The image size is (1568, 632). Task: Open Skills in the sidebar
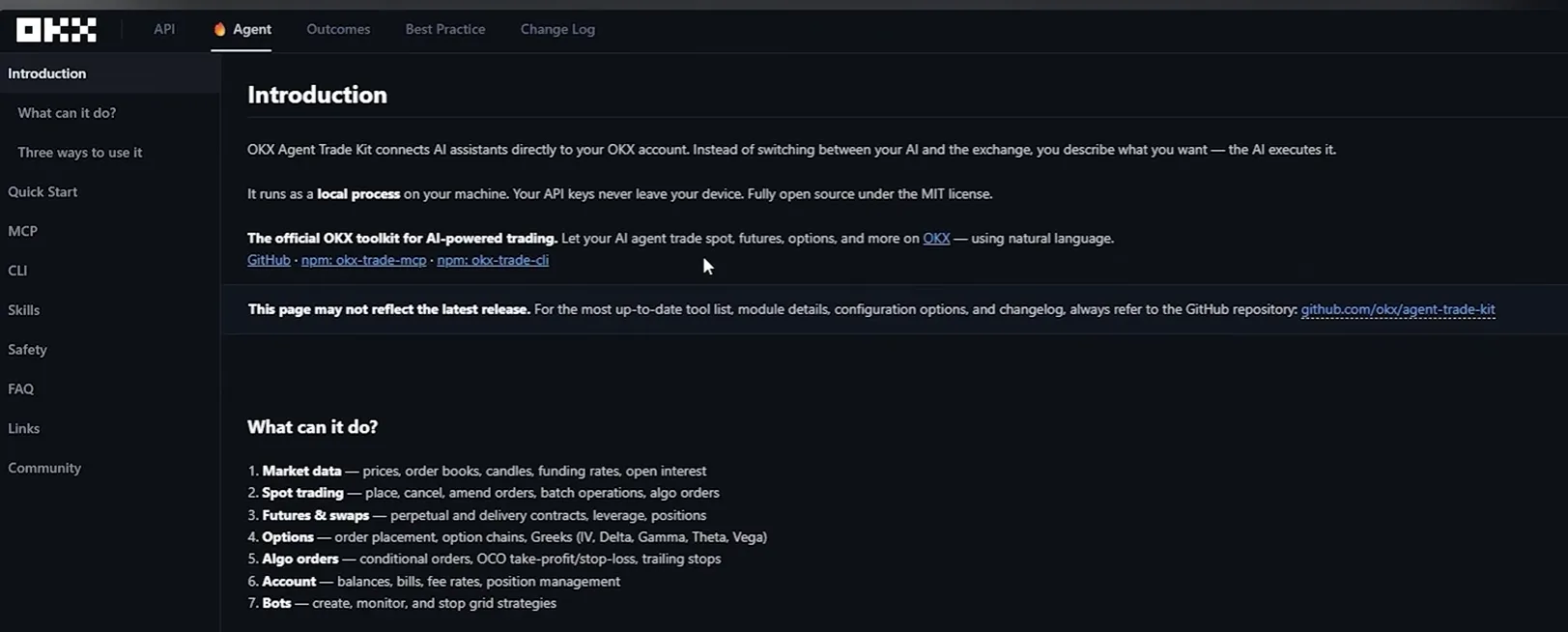coord(24,310)
